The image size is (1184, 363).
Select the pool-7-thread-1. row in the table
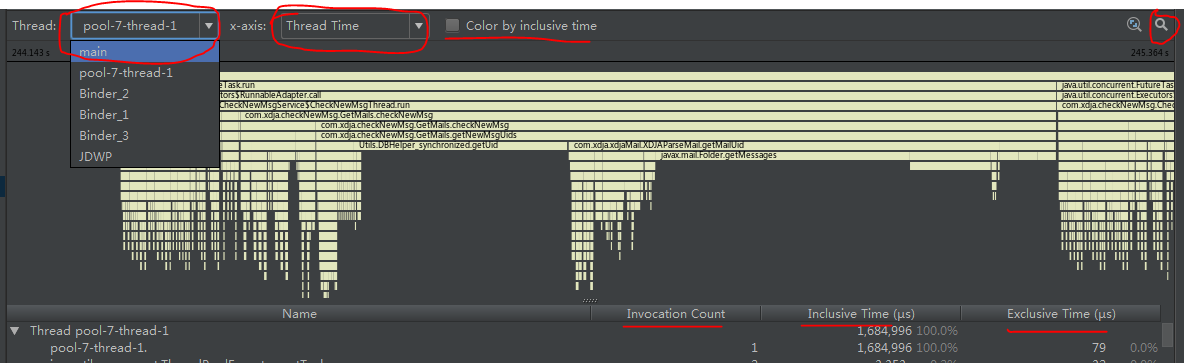click(583, 348)
